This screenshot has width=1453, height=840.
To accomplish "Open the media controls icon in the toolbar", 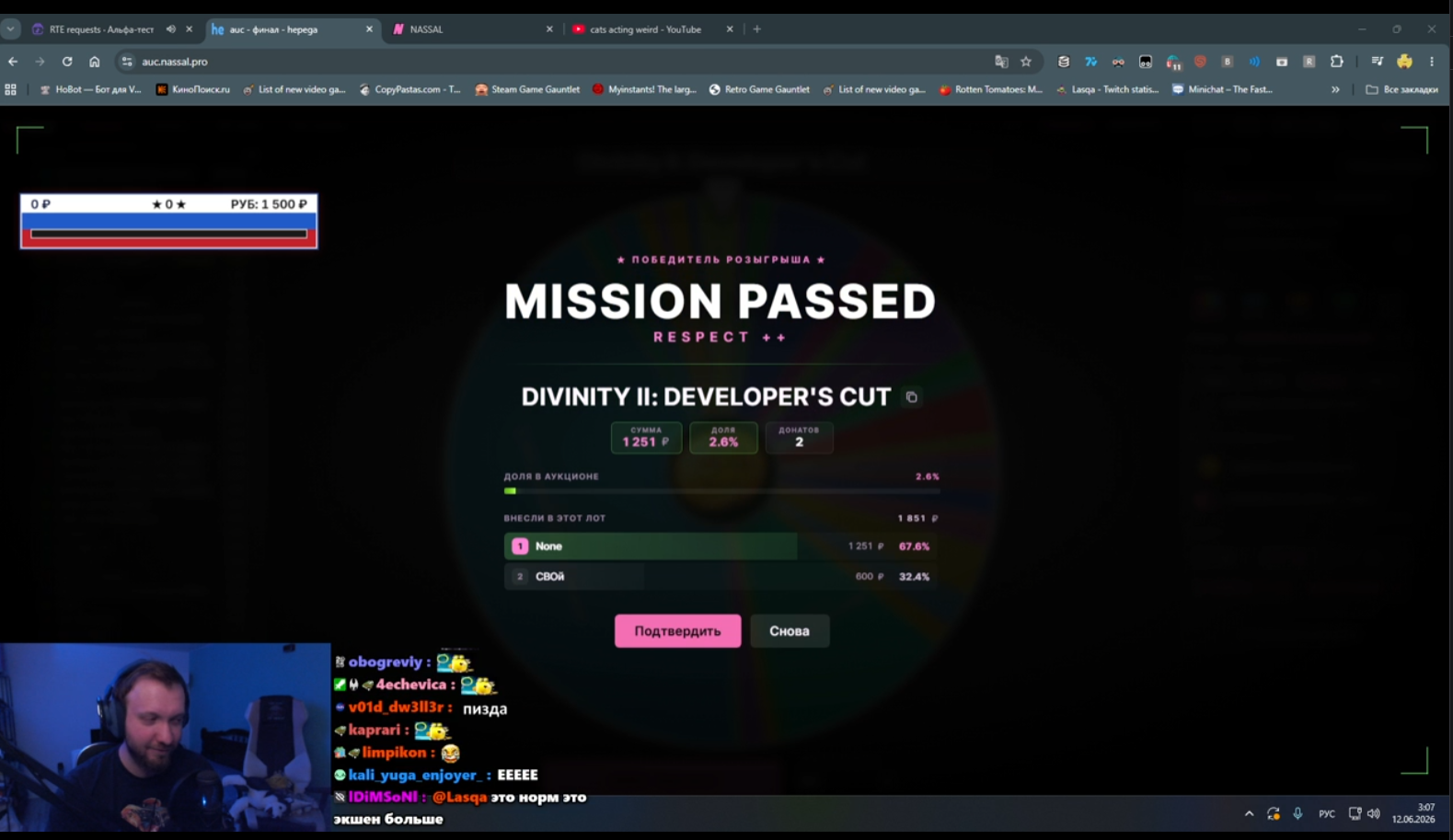I will (x=1377, y=62).
